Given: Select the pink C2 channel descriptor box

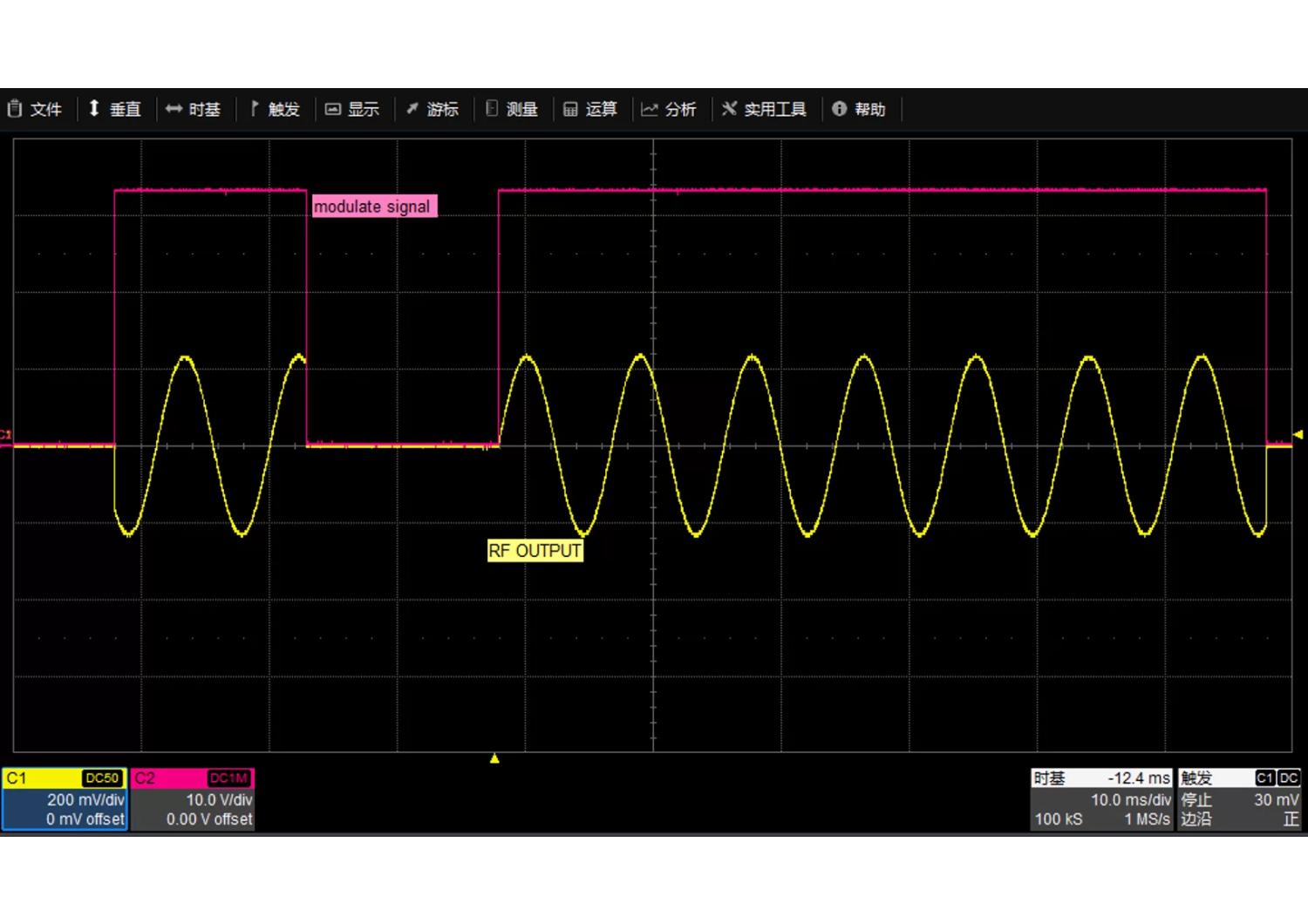Looking at the screenshot, I should [x=192, y=799].
